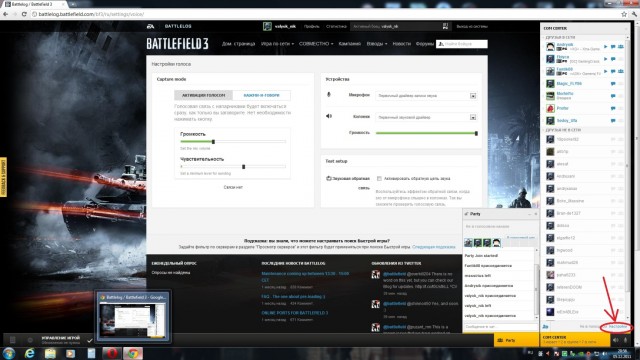
Task: Open the Windows Start menu
Action: (9, 353)
